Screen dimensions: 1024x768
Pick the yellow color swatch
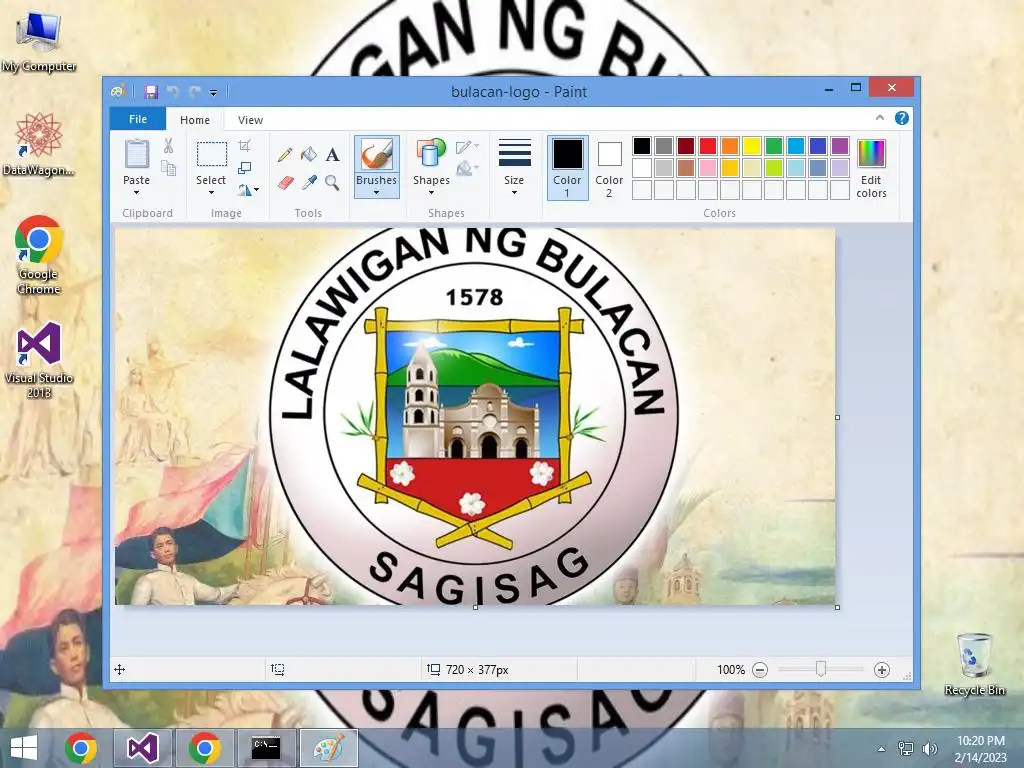(752, 146)
